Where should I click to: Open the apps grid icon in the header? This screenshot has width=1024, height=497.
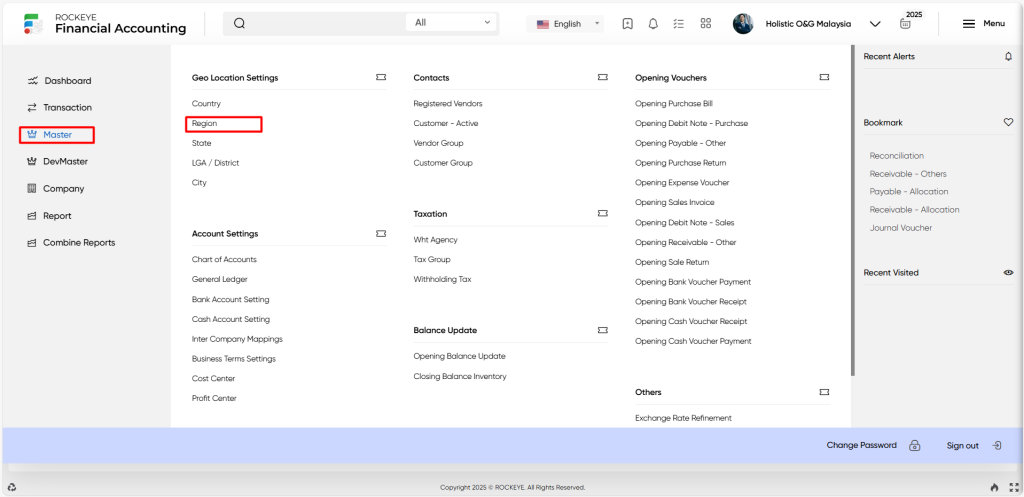(705, 24)
